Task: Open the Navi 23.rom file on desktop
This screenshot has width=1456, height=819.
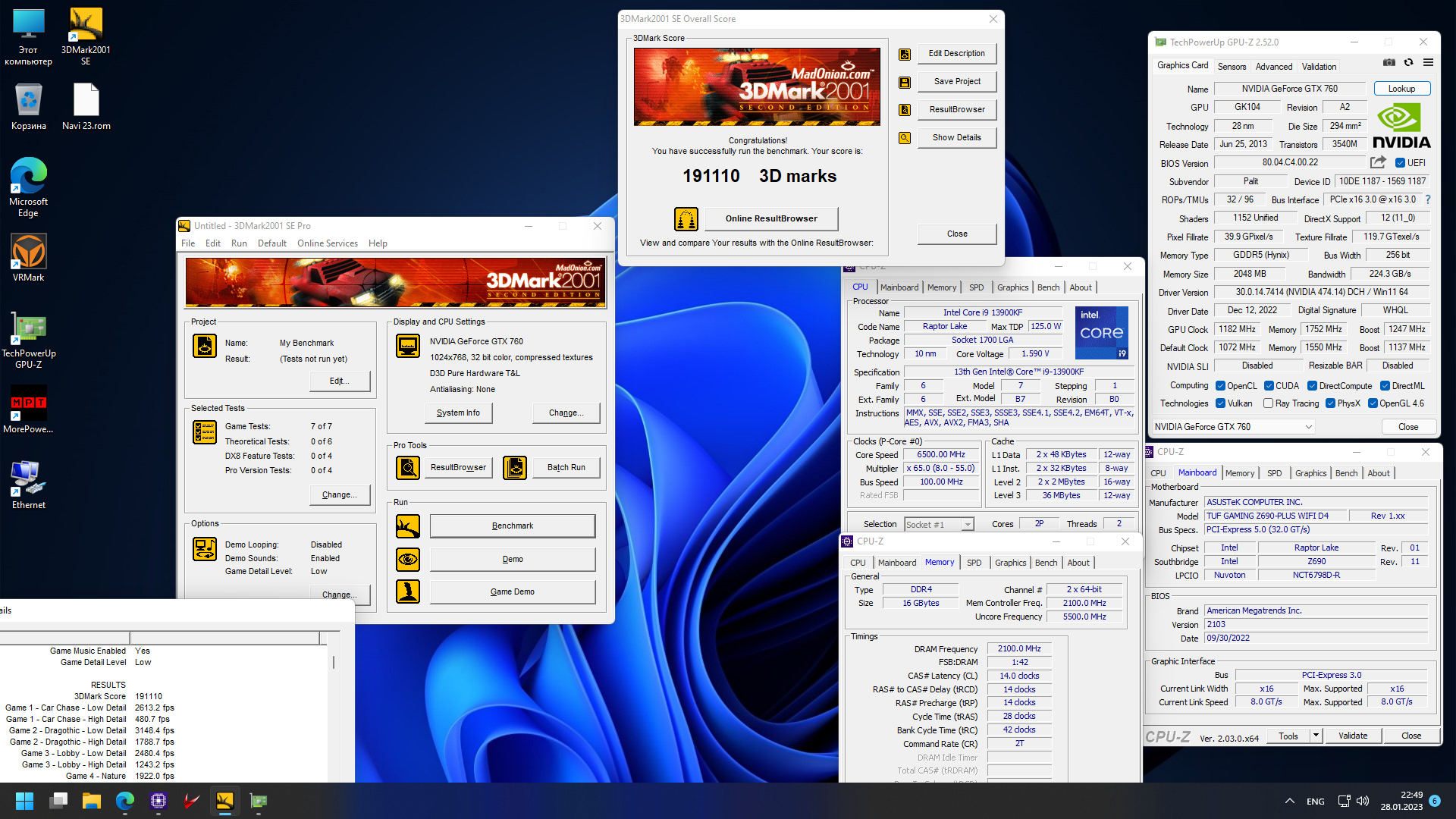Action: 86,107
